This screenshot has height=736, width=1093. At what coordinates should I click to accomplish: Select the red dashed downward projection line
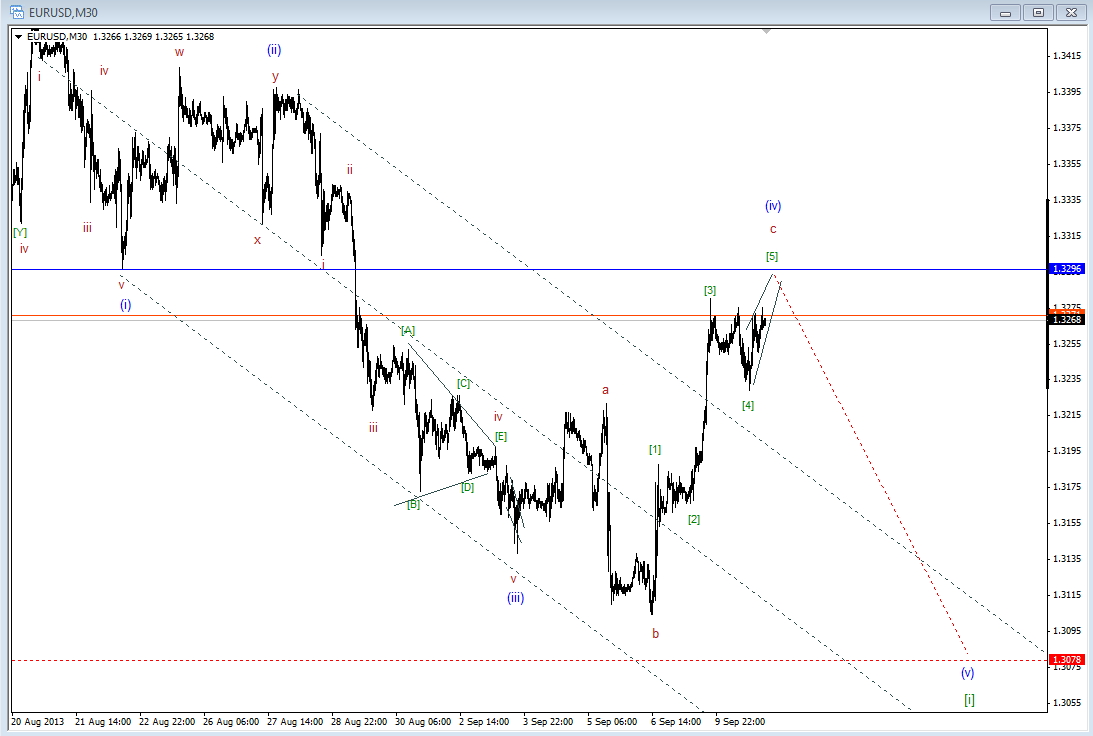tap(871, 463)
